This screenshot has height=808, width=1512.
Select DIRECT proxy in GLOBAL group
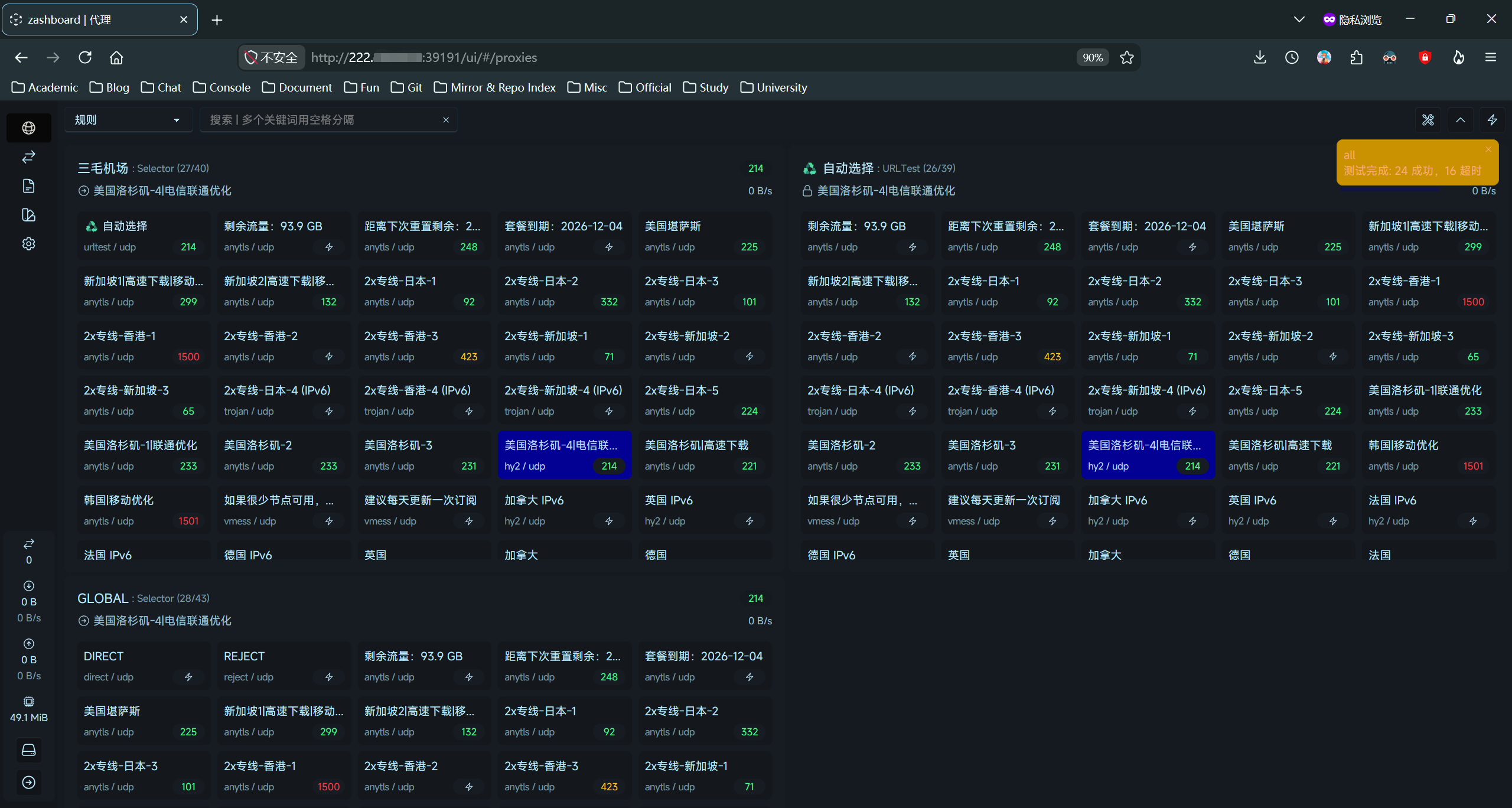(x=144, y=666)
